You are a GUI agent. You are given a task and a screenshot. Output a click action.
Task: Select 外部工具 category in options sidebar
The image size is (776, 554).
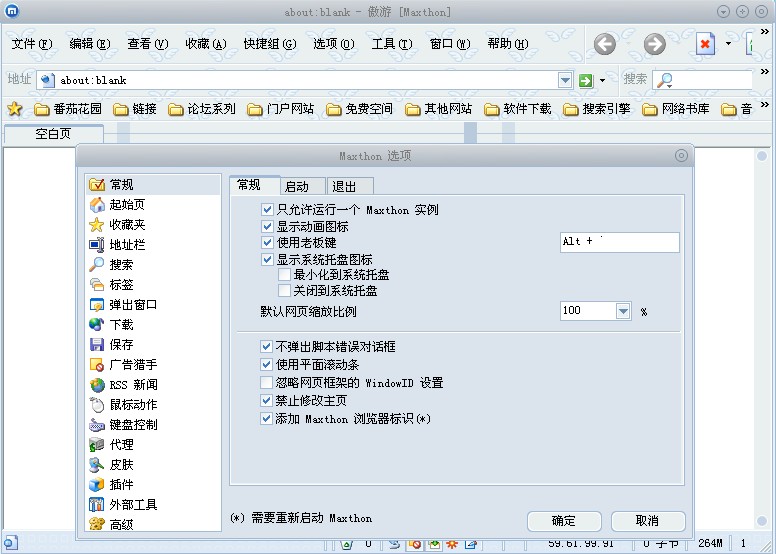pos(153,504)
